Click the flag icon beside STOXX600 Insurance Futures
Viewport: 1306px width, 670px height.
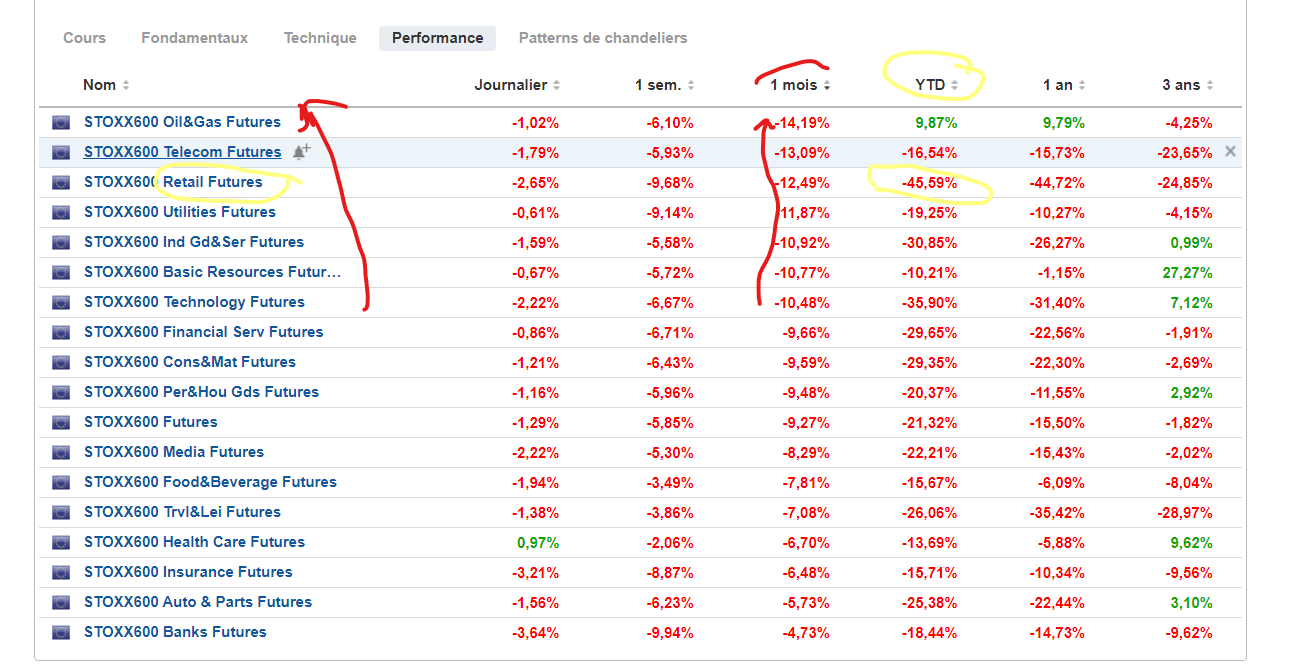(61, 573)
